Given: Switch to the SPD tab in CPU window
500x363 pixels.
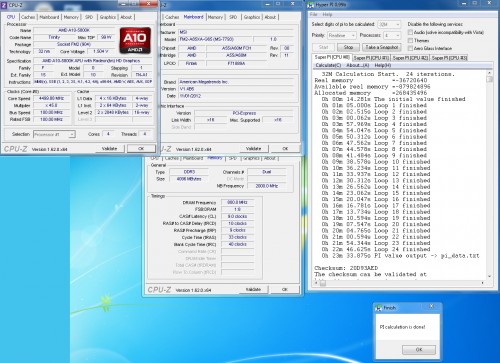Looking at the screenshot, I should [89, 17].
